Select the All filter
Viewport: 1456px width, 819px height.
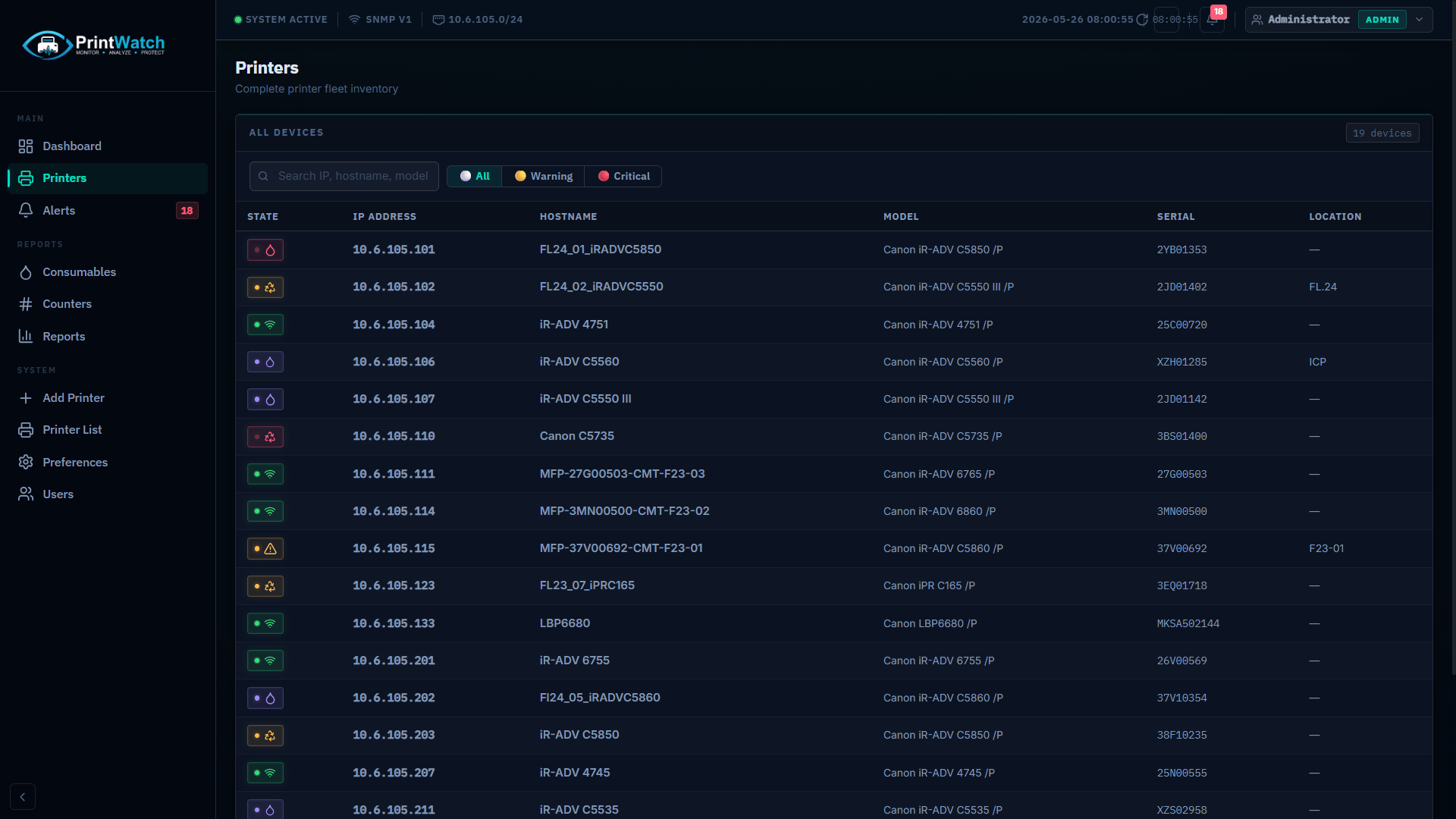click(475, 176)
